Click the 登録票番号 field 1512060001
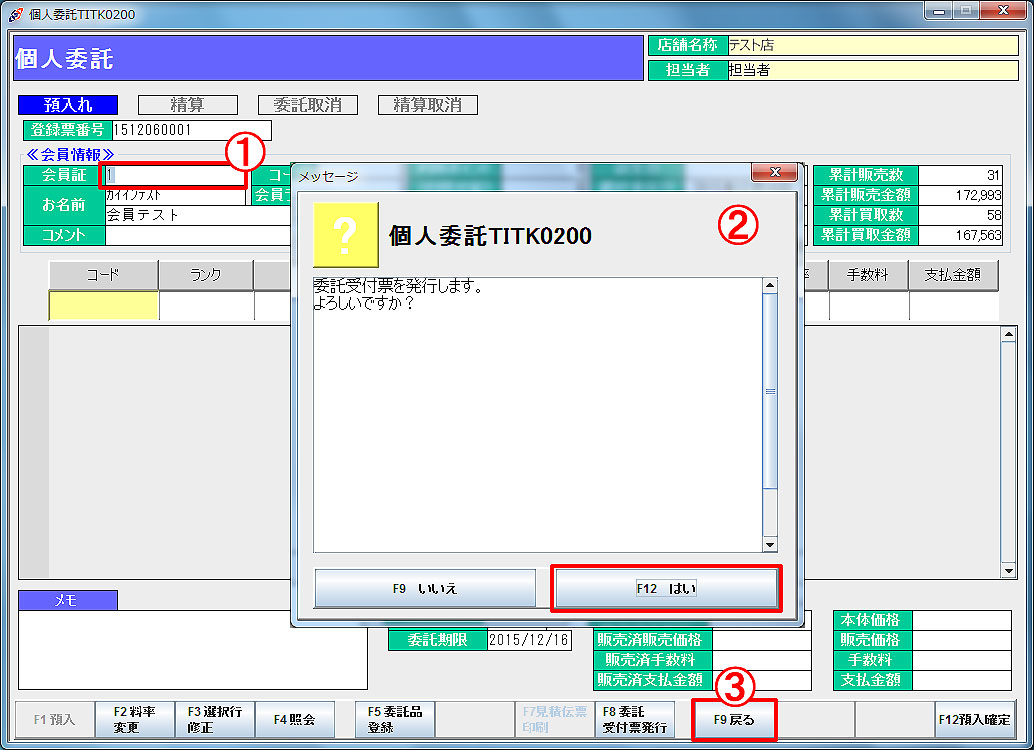The image size is (1034, 750). [x=191, y=130]
